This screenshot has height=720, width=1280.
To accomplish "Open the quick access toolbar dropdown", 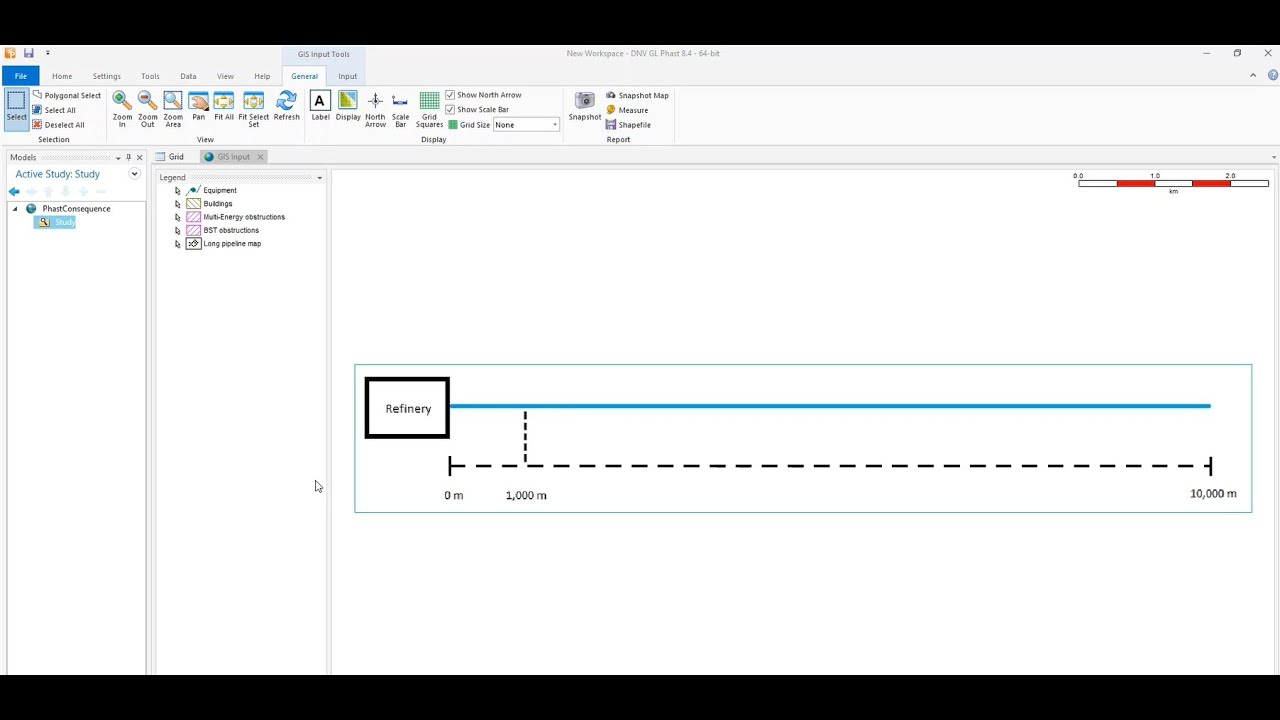I will [x=47, y=53].
